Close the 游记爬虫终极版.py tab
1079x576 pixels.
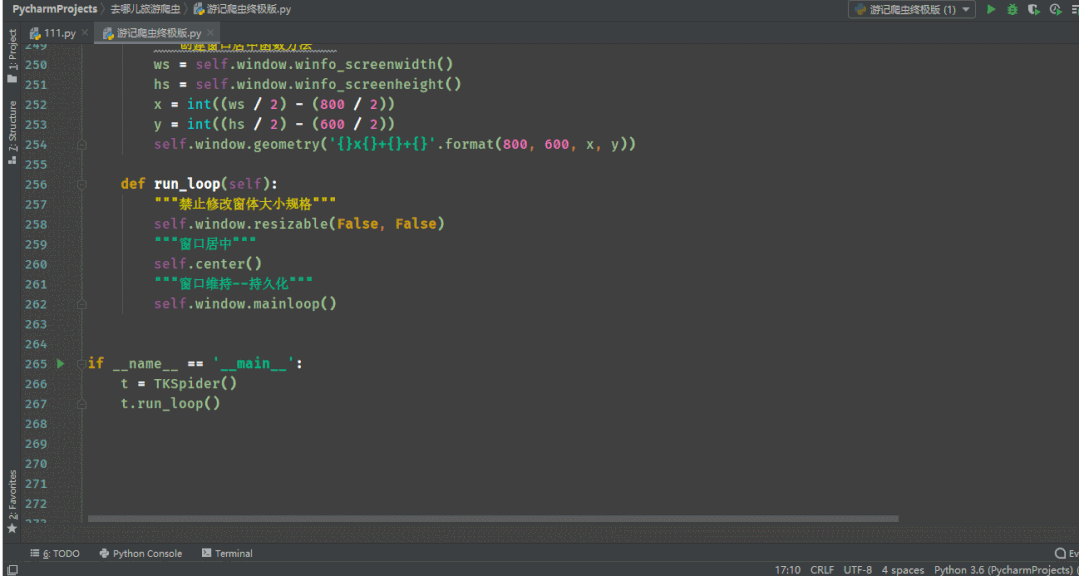pyautogui.click(x=211, y=33)
